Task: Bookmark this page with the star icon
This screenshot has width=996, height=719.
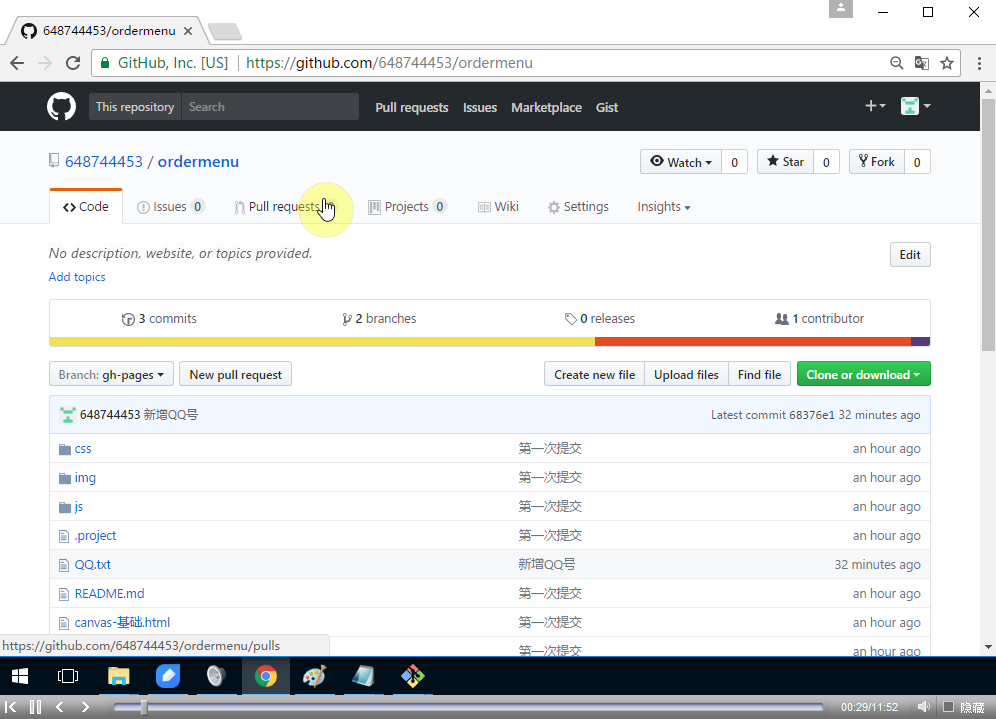Action: click(x=947, y=63)
